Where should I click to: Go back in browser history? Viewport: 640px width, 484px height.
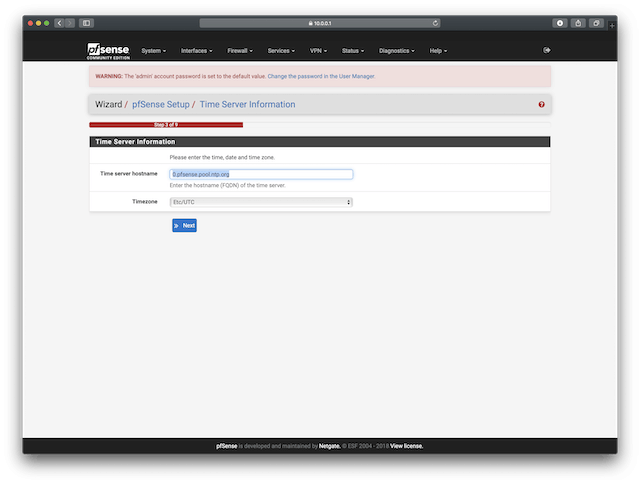[60, 23]
